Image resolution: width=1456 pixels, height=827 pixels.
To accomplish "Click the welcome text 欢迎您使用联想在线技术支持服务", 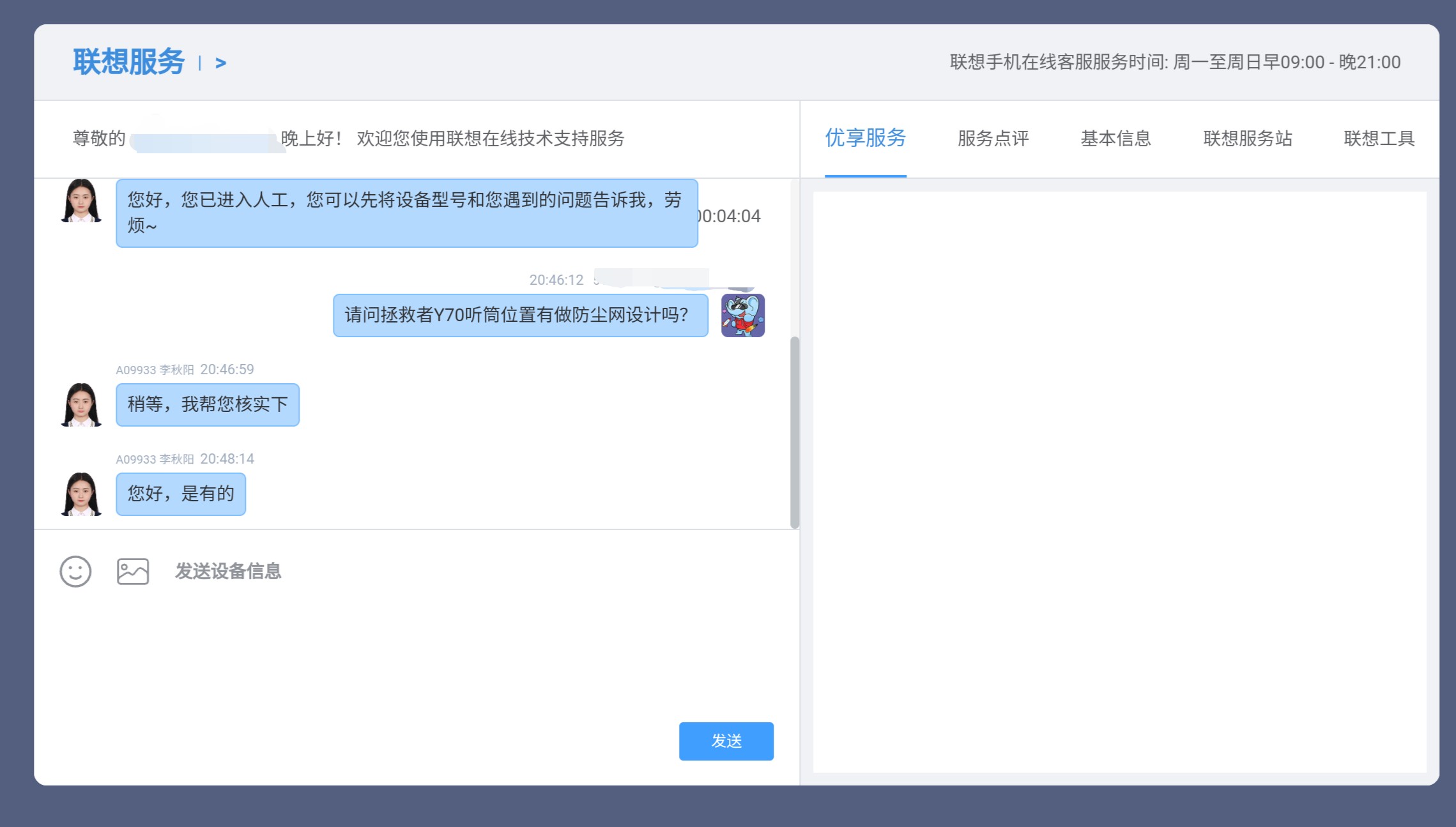I will click(491, 139).
